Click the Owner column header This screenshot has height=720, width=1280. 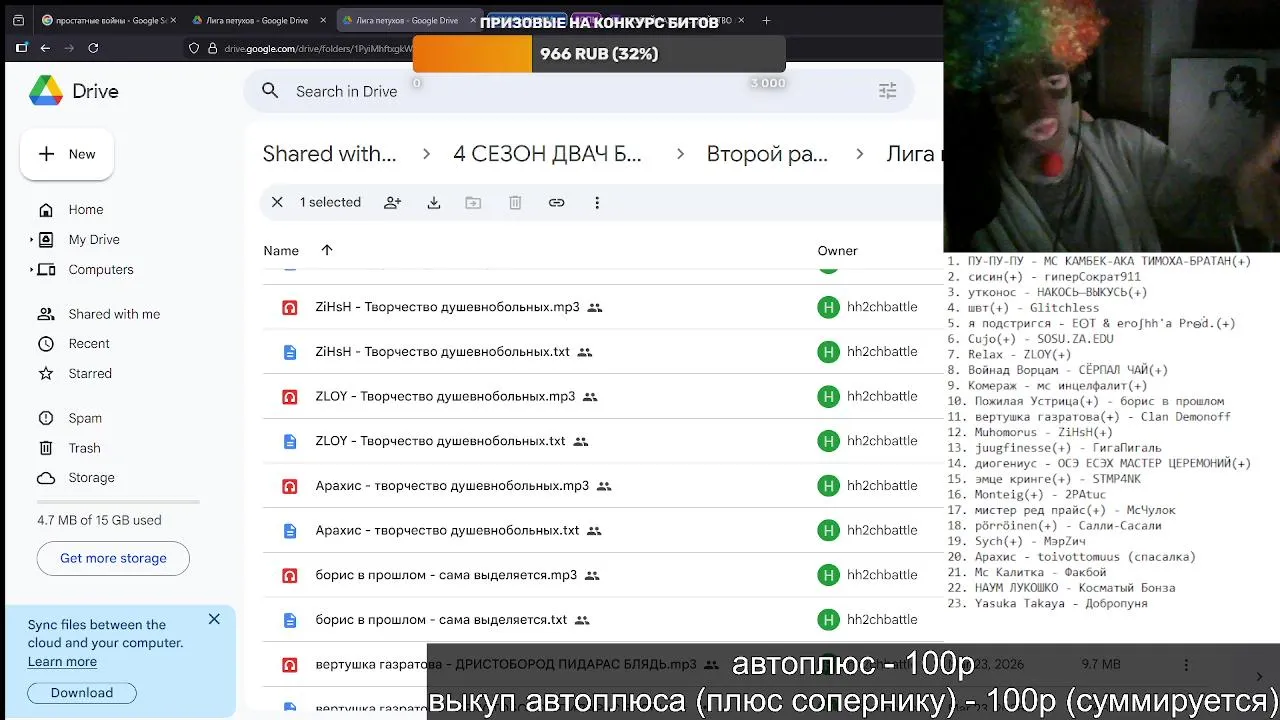tap(837, 251)
